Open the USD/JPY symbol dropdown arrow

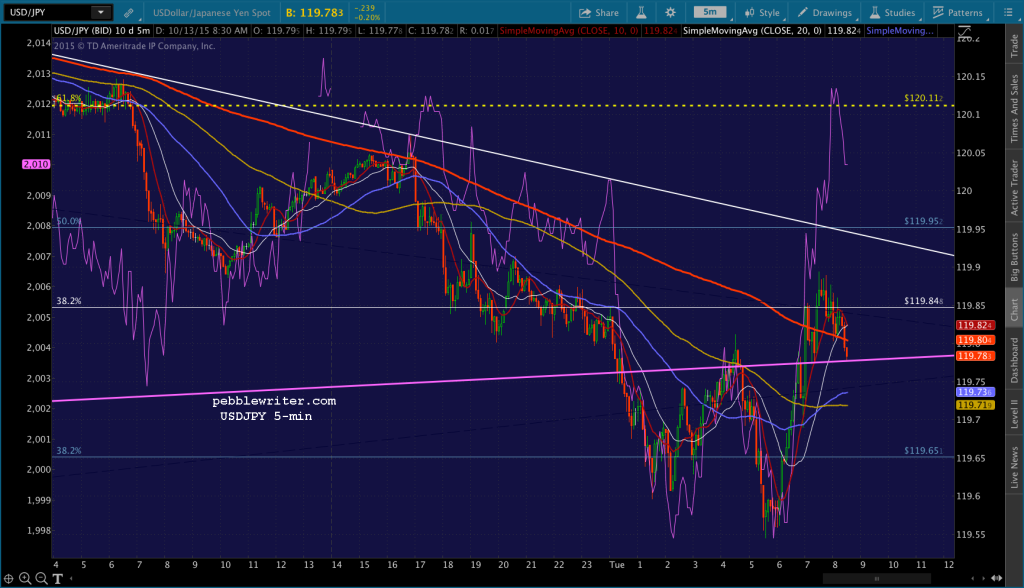[101, 12]
